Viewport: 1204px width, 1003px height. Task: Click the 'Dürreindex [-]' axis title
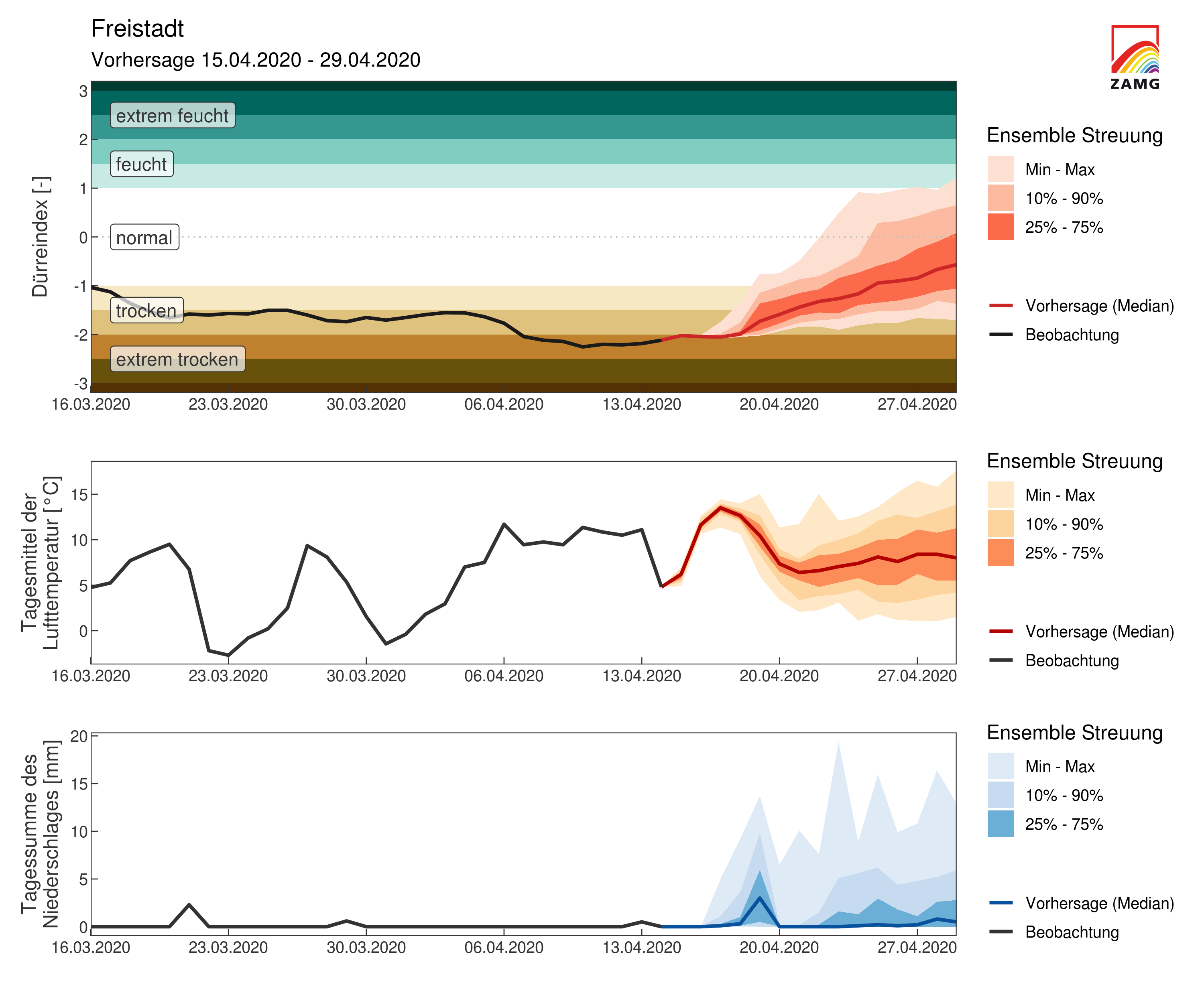click(x=41, y=237)
